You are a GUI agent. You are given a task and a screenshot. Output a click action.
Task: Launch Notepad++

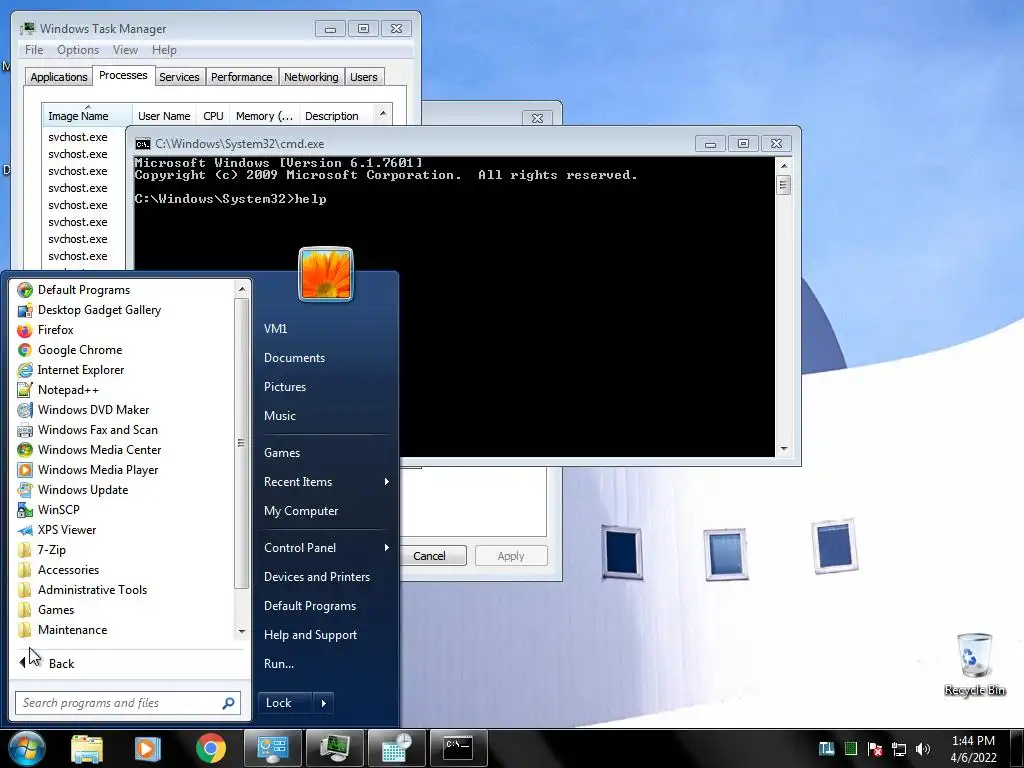(68, 390)
